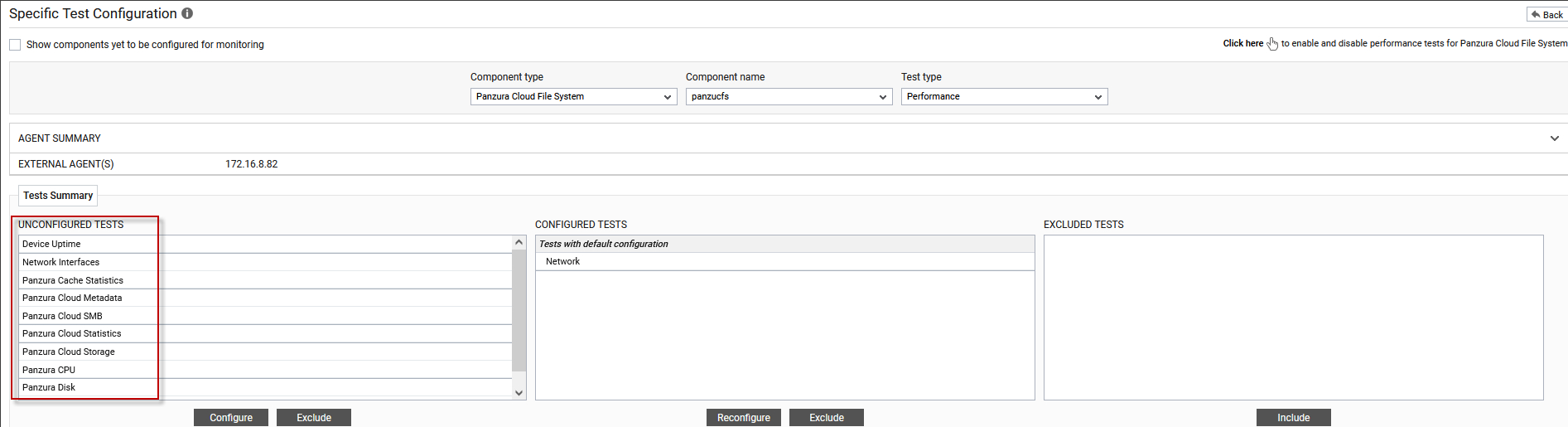1568x427 pixels.
Task: Click the unconfigured tests scroll down arrow
Action: tap(519, 393)
